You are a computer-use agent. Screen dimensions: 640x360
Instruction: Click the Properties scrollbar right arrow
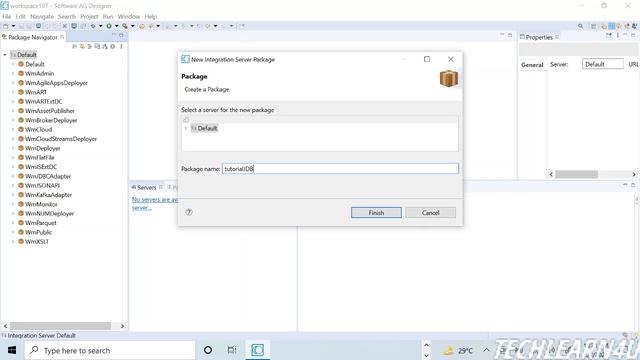[633, 174]
